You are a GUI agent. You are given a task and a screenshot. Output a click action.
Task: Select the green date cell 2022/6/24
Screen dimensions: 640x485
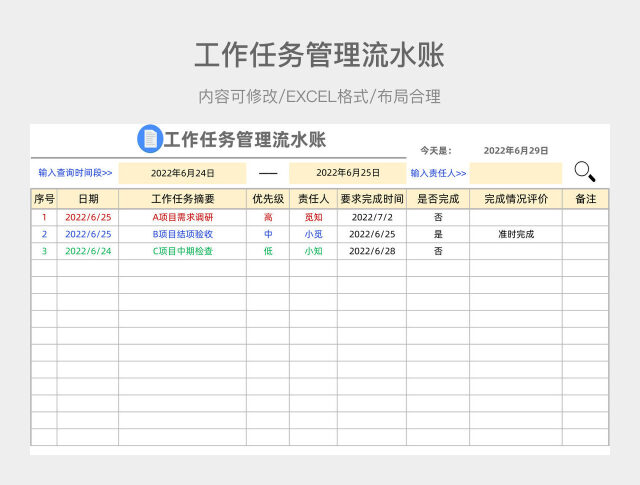coord(88,251)
